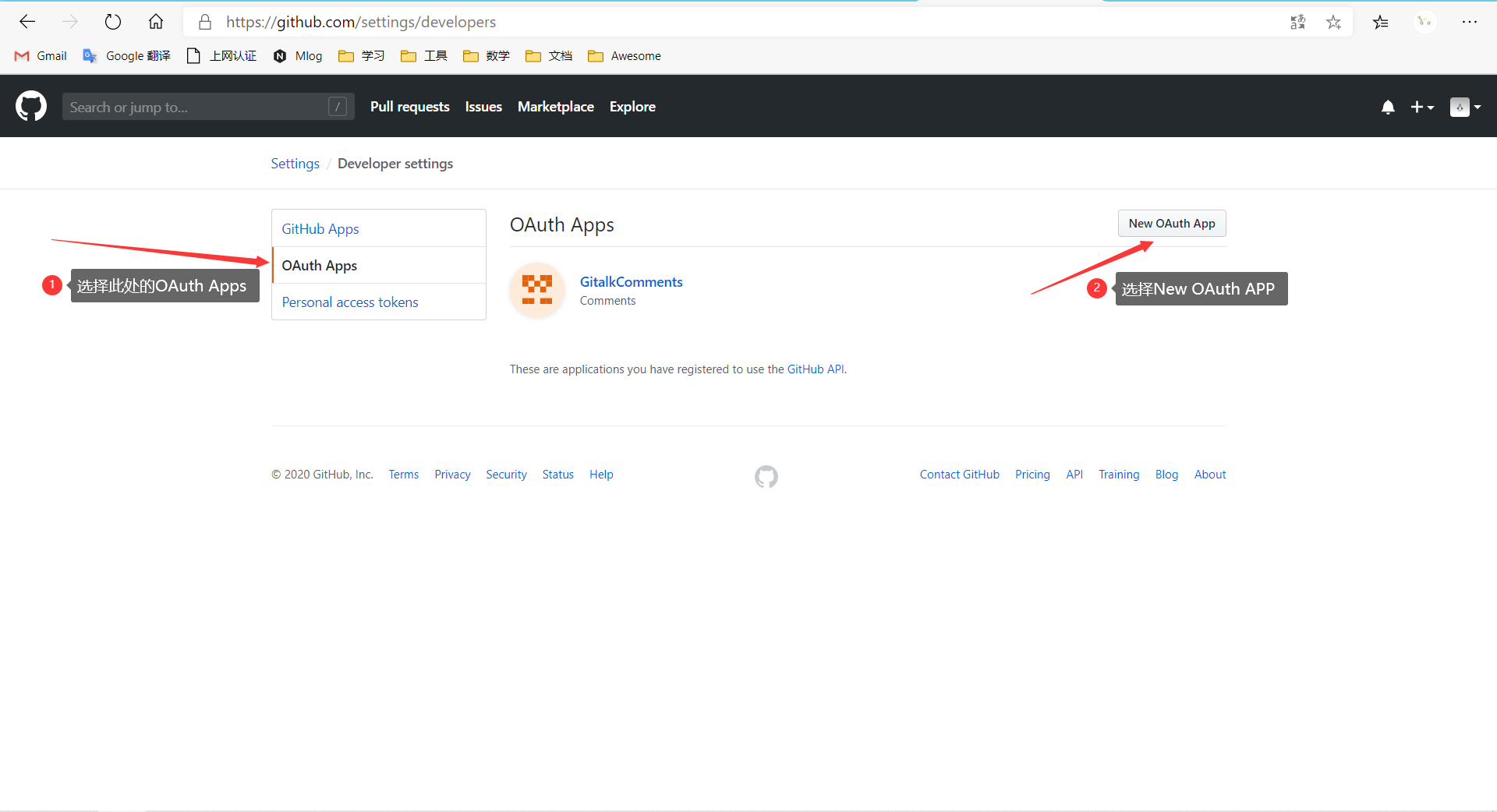Select GitHub Apps in sidebar
Image resolution: width=1497 pixels, height=812 pixels.
tap(379, 228)
